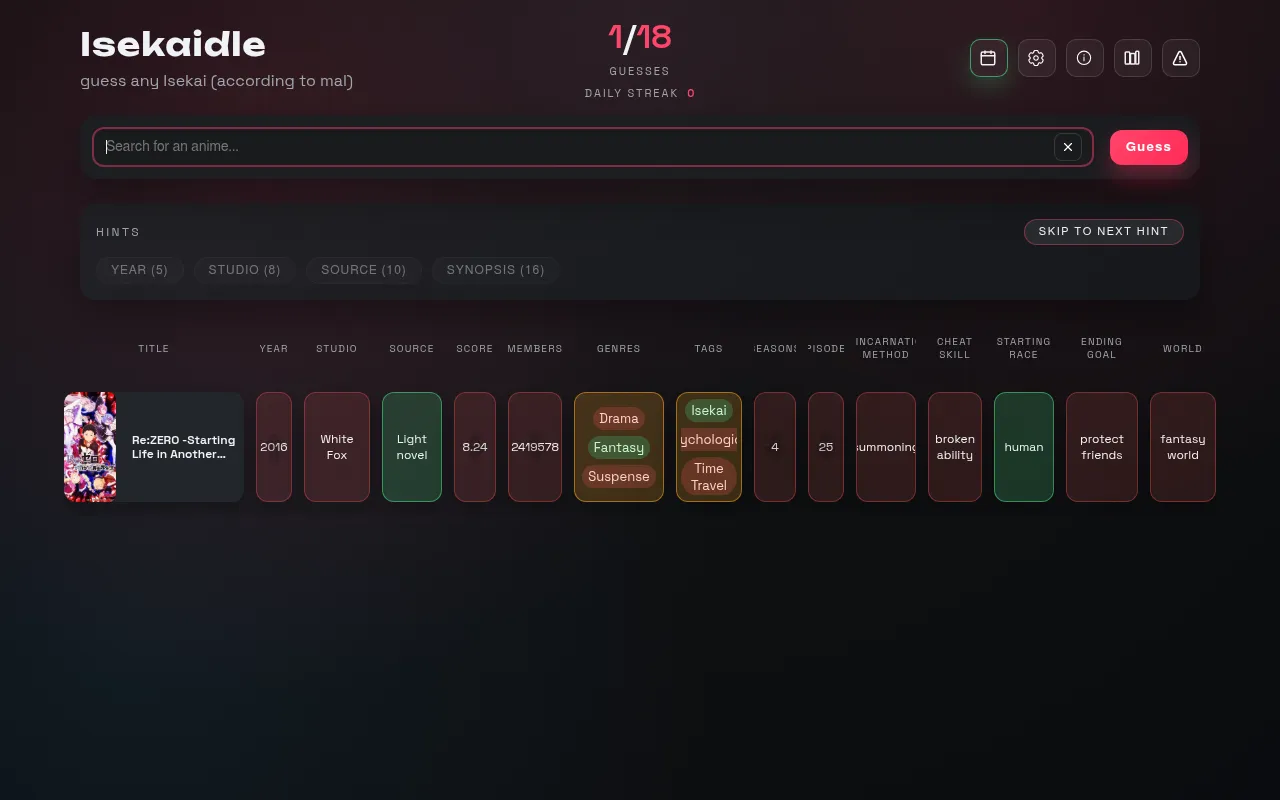Click the Guess button

pos(1148,147)
